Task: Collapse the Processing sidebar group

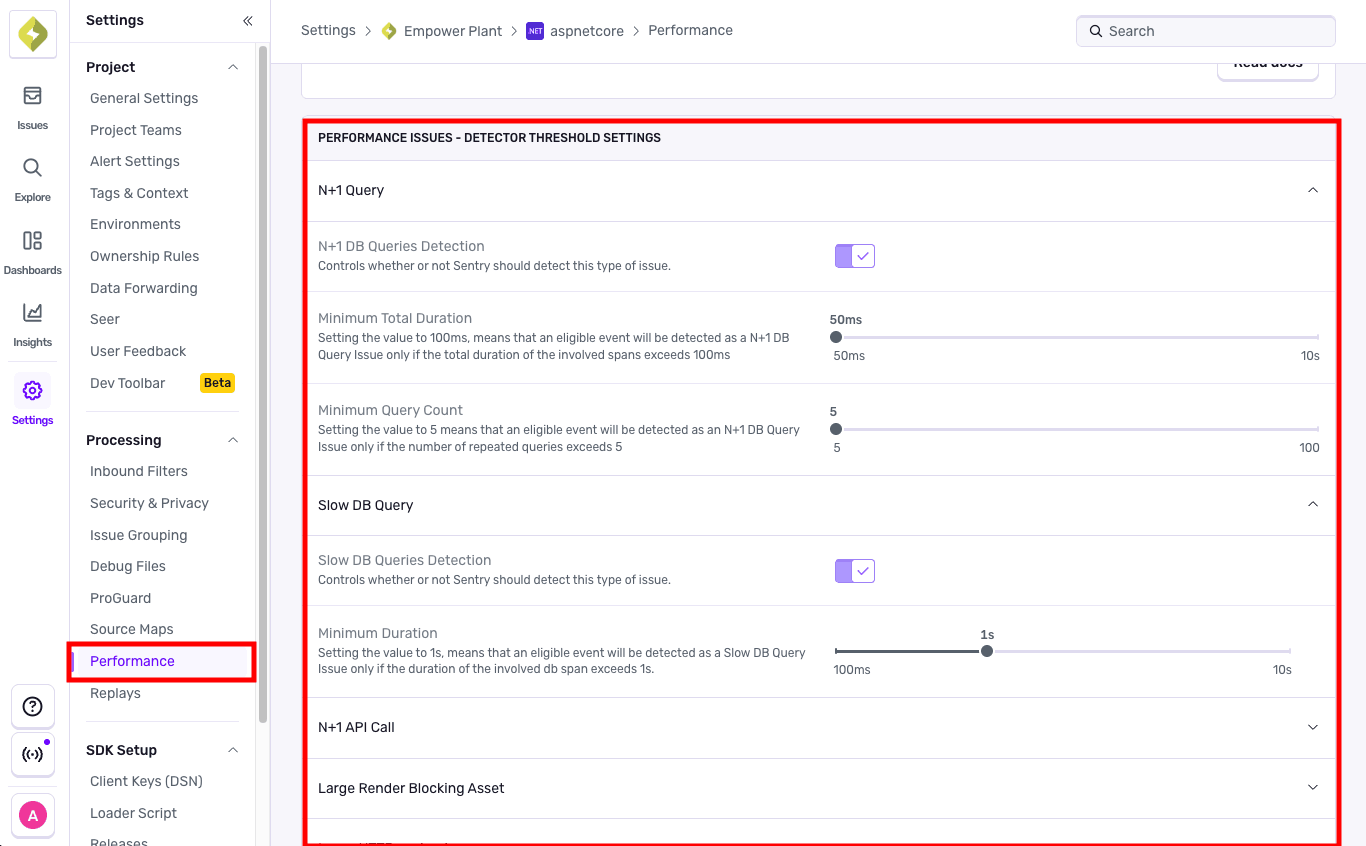Action: point(233,440)
